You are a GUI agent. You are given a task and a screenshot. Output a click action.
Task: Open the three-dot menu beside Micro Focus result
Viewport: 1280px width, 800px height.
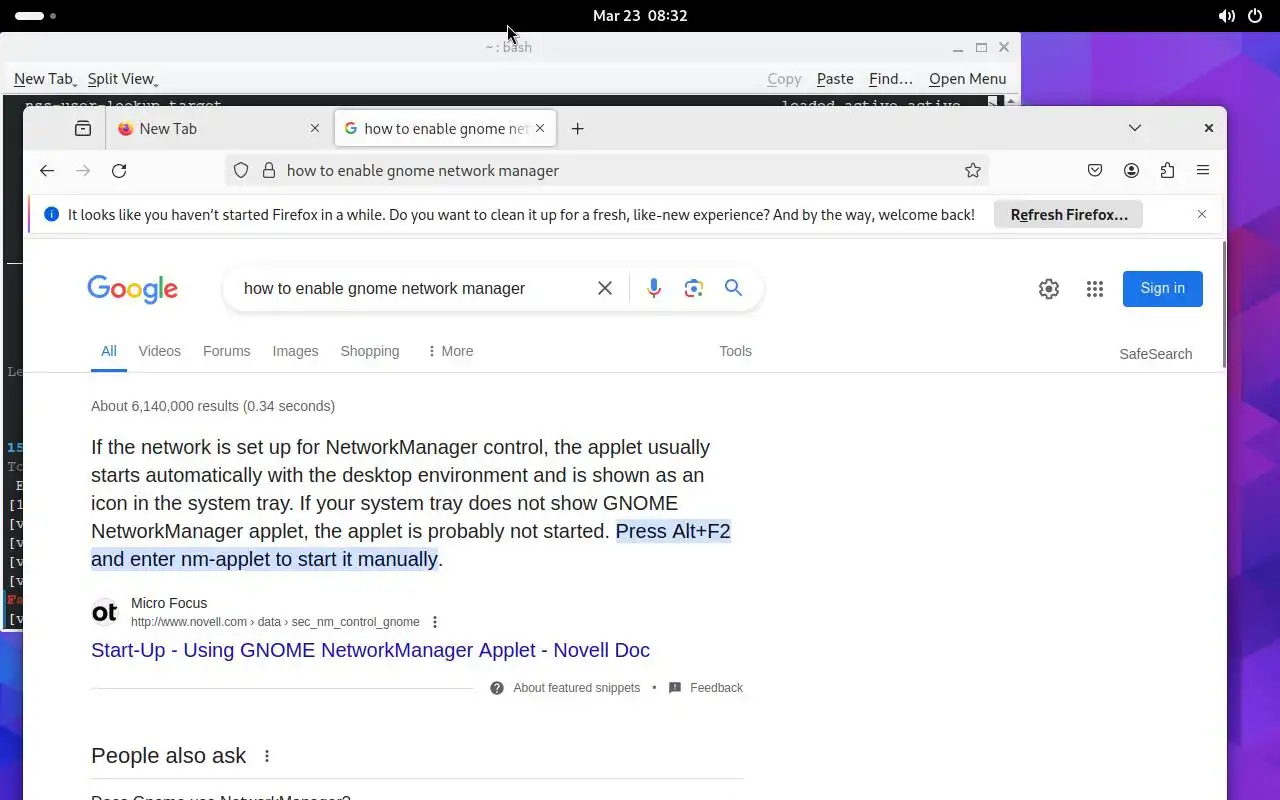[x=435, y=622]
